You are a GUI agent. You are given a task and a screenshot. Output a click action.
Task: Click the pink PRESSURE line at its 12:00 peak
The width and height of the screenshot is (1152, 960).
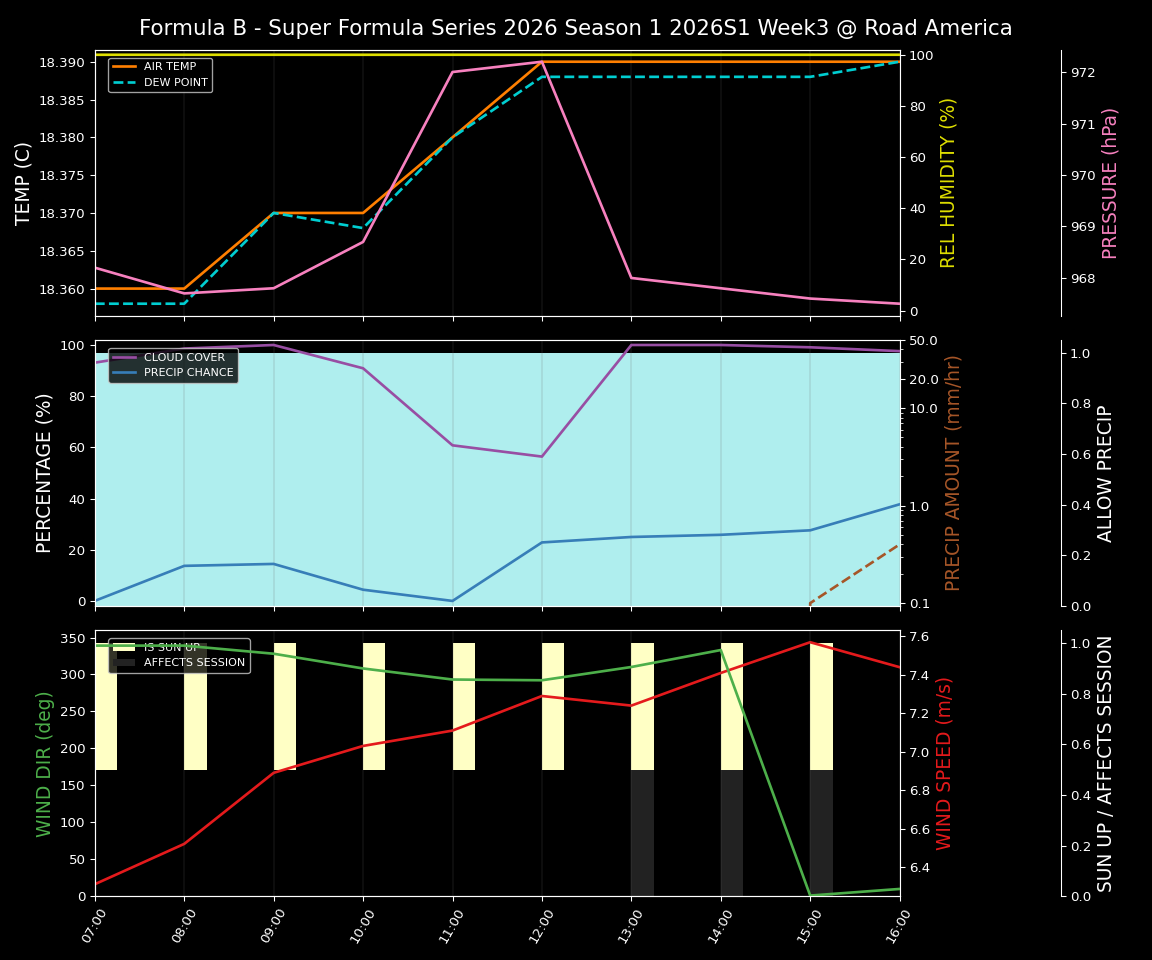click(x=540, y=62)
